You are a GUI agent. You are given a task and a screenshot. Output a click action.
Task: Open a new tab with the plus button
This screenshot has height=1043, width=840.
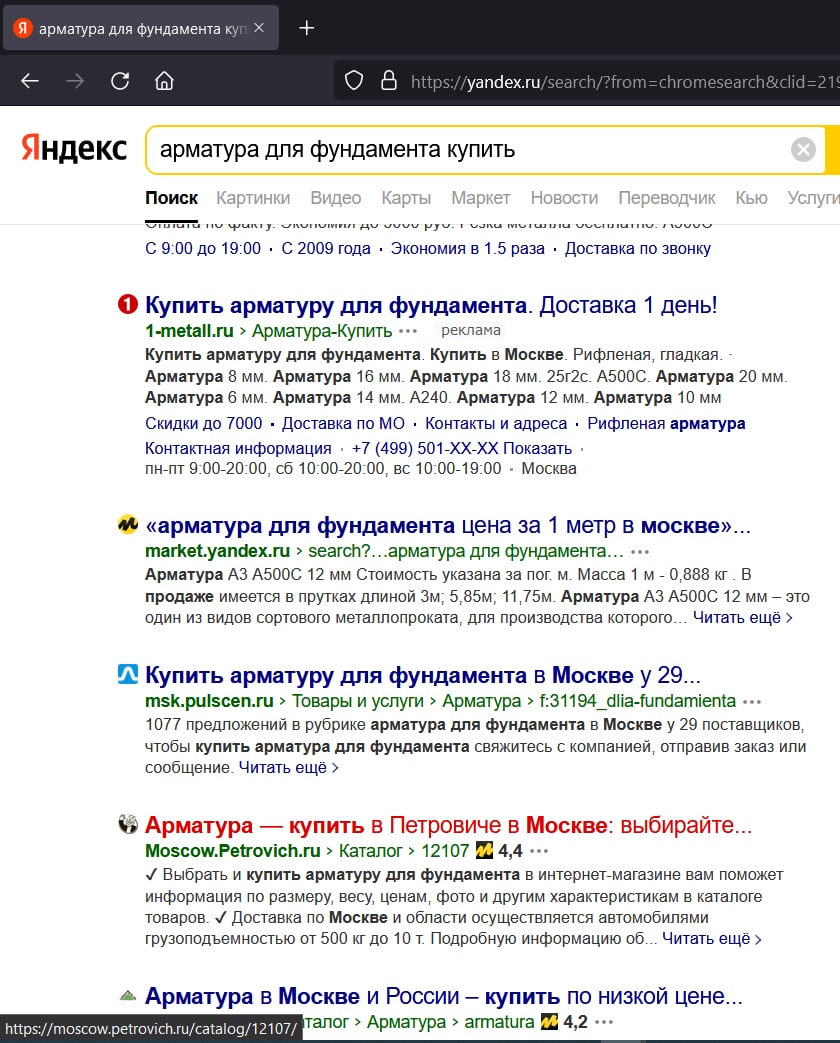pyautogui.click(x=307, y=28)
